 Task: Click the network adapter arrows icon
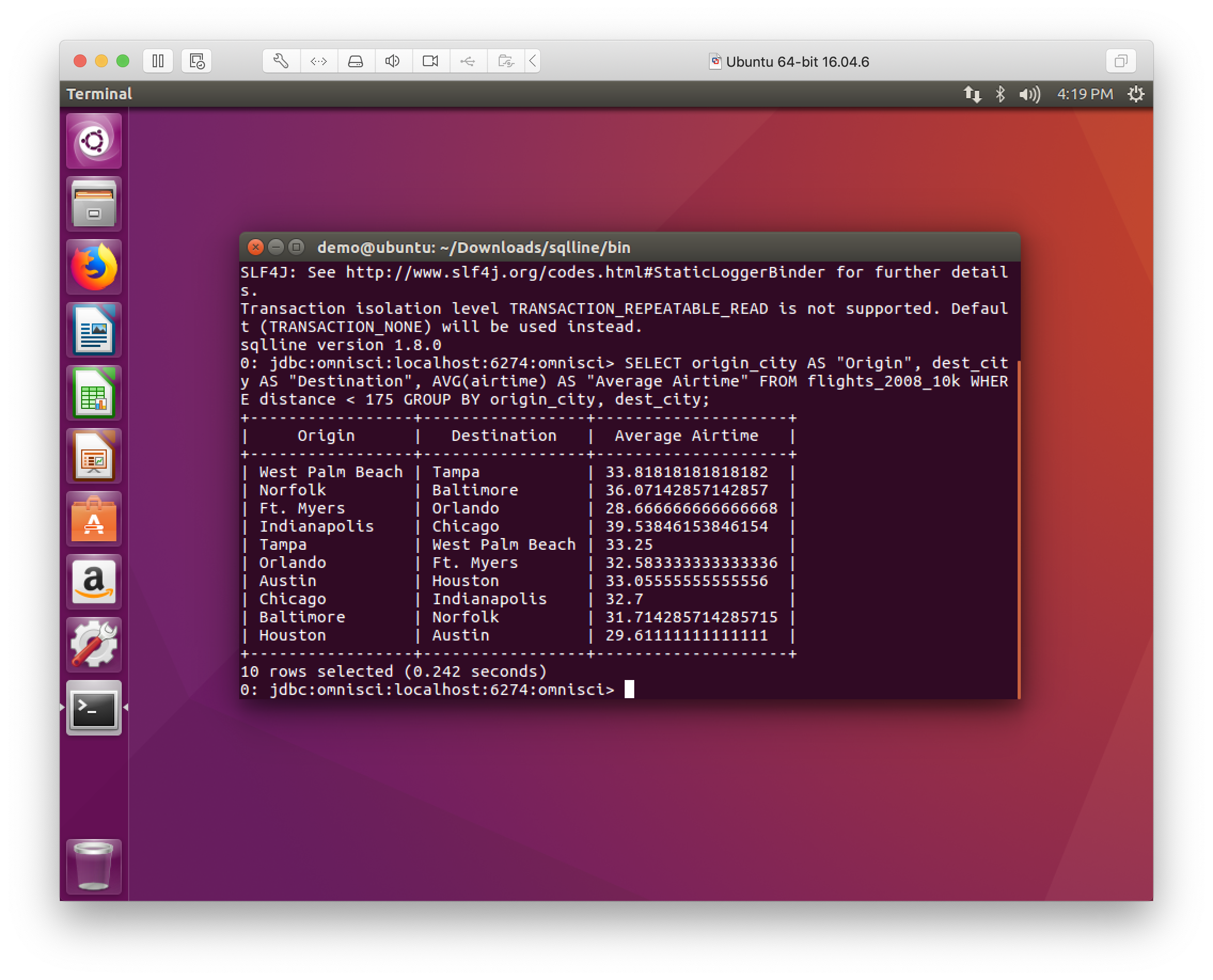[x=319, y=61]
